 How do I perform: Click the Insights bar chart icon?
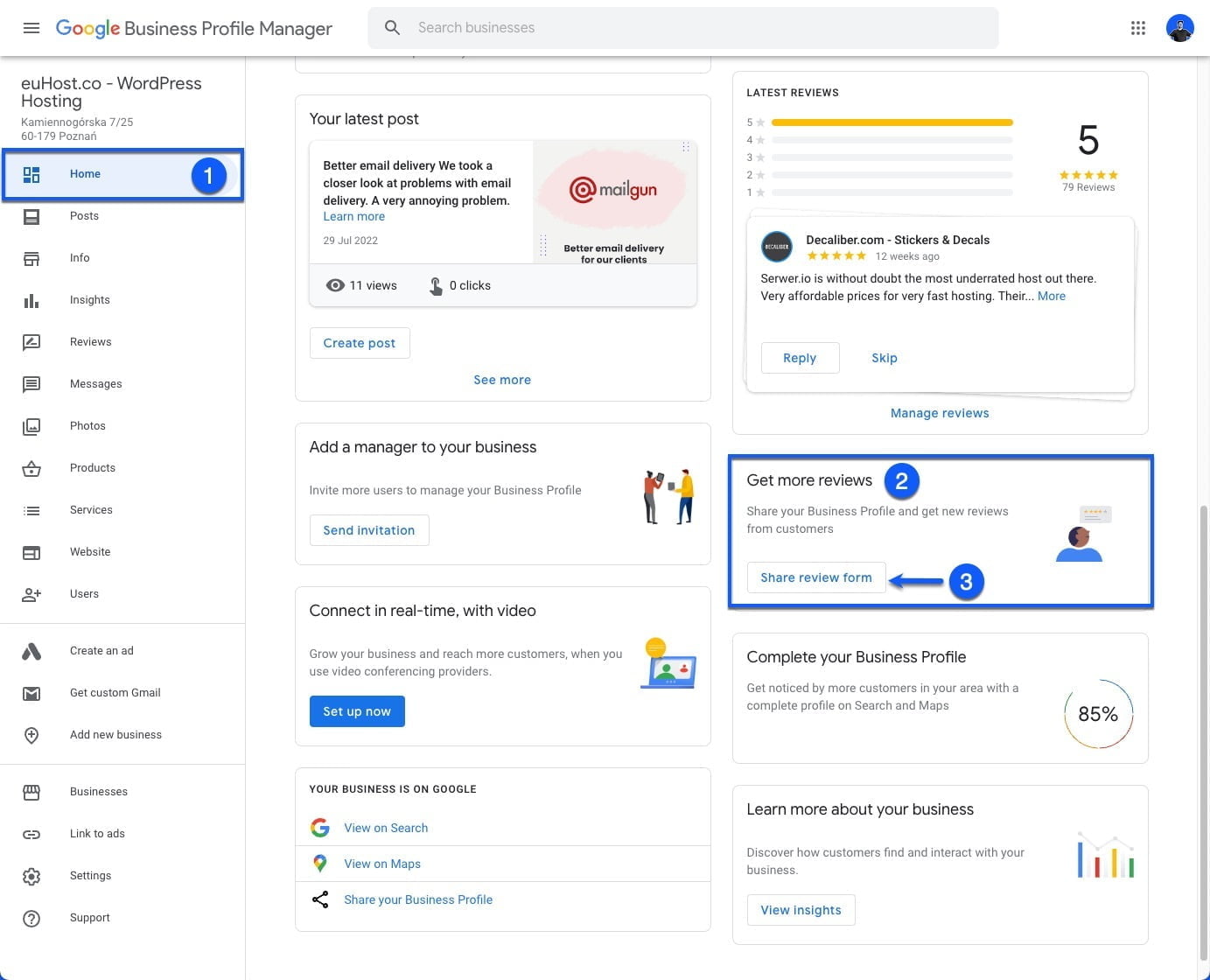click(31, 300)
